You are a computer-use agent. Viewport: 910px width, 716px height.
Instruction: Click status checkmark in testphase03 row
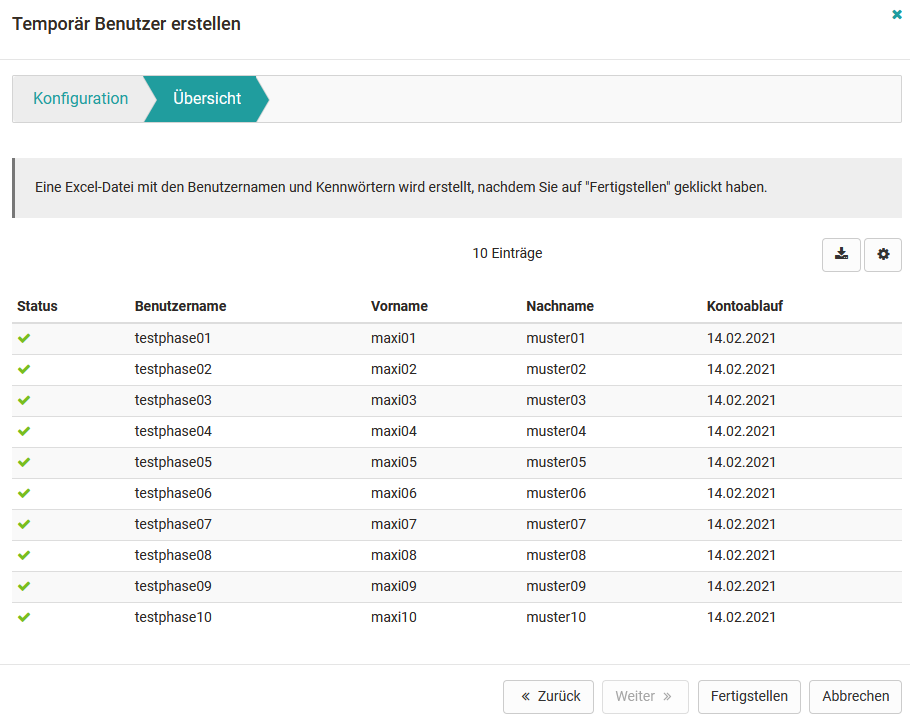coord(24,400)
